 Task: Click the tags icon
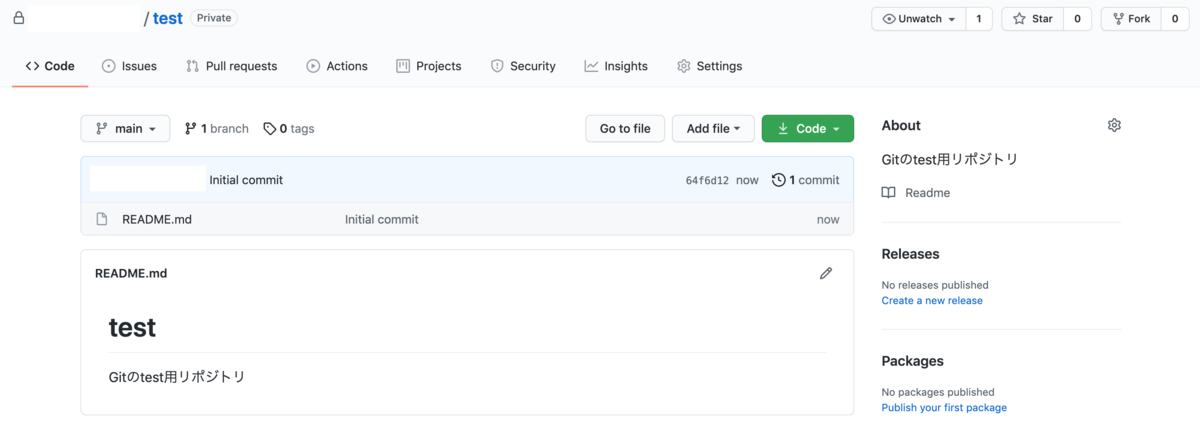click(x=270, y=129)
